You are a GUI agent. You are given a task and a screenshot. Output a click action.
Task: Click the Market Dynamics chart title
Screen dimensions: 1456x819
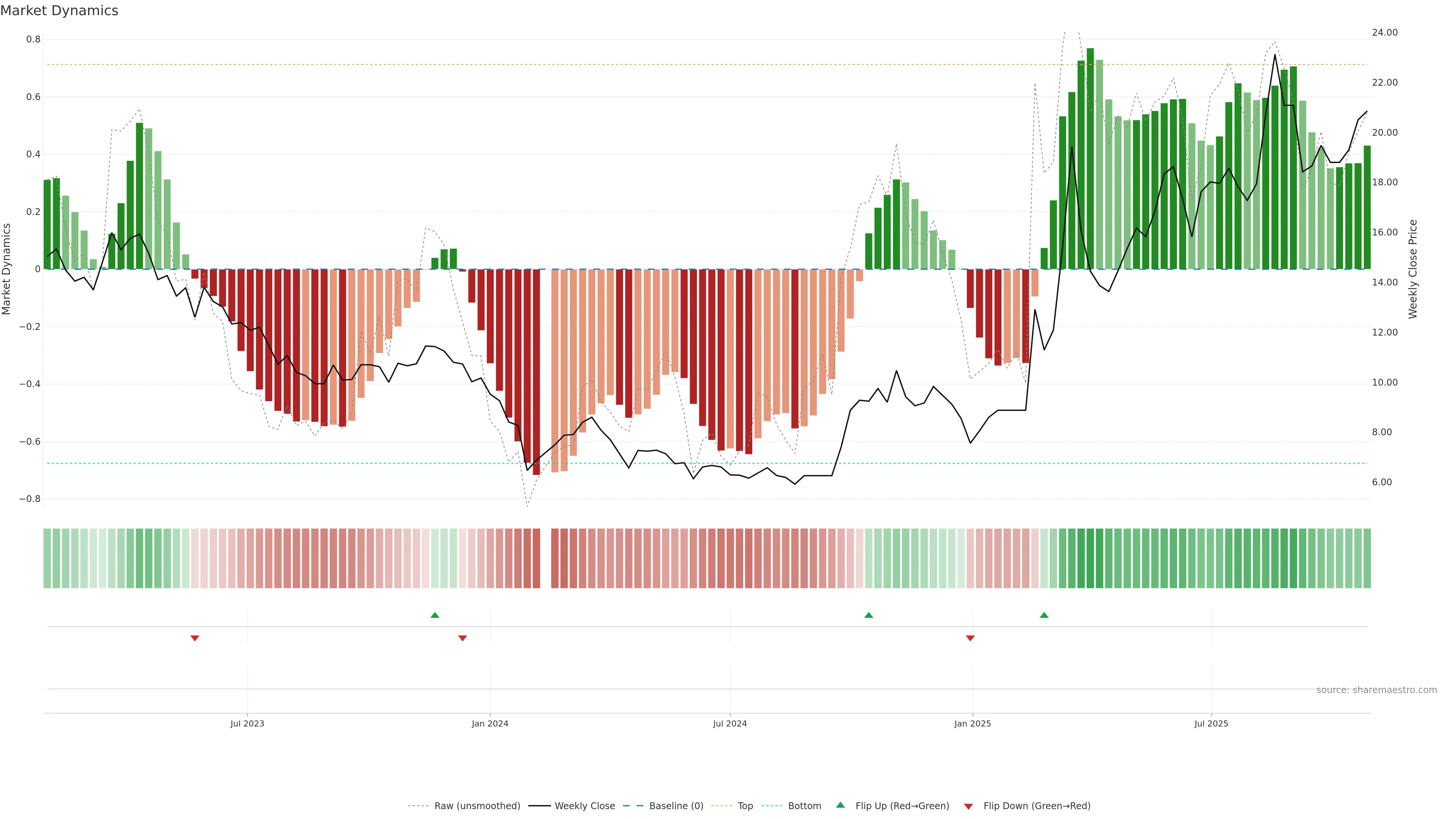point(60,11)
